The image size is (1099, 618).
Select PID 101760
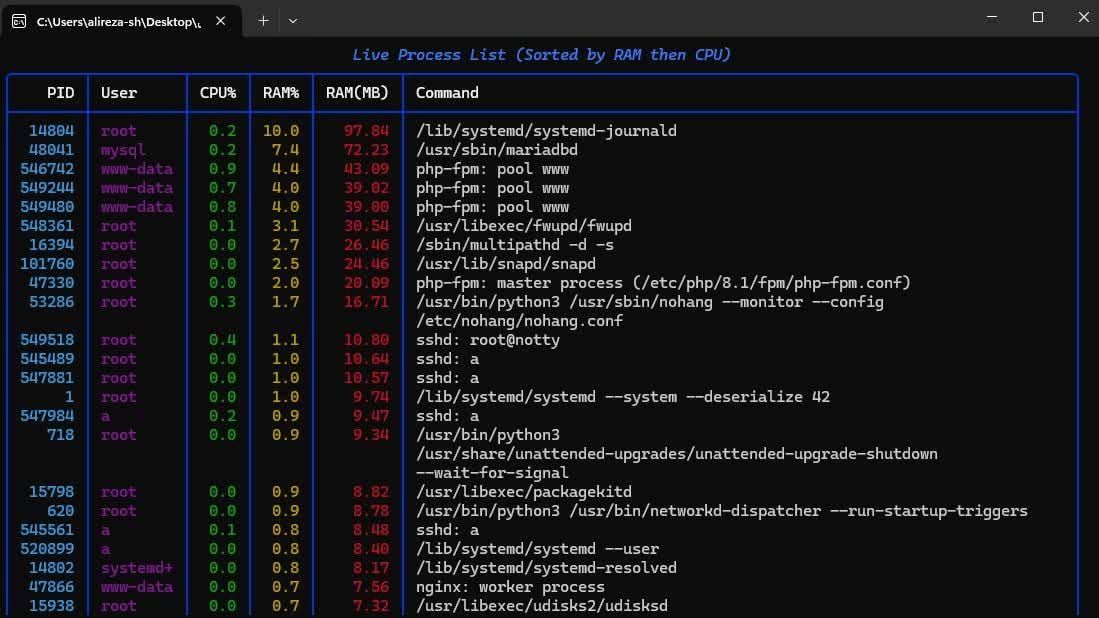47,263
